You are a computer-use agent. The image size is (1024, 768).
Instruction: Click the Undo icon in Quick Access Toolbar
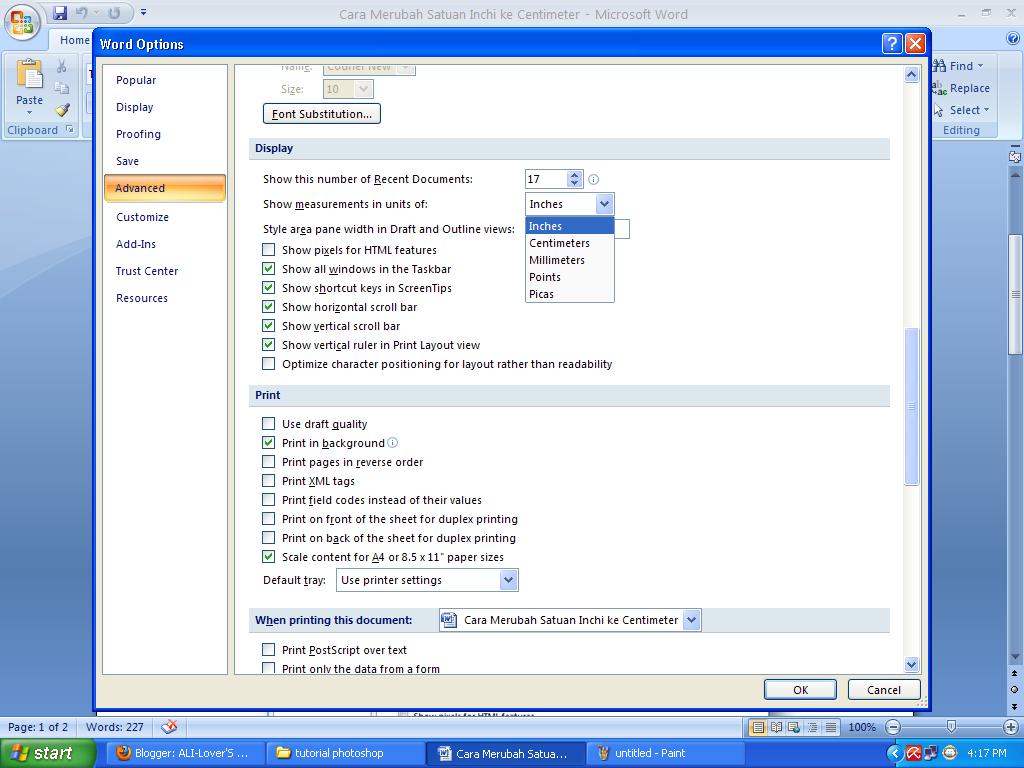click(82, 13)
